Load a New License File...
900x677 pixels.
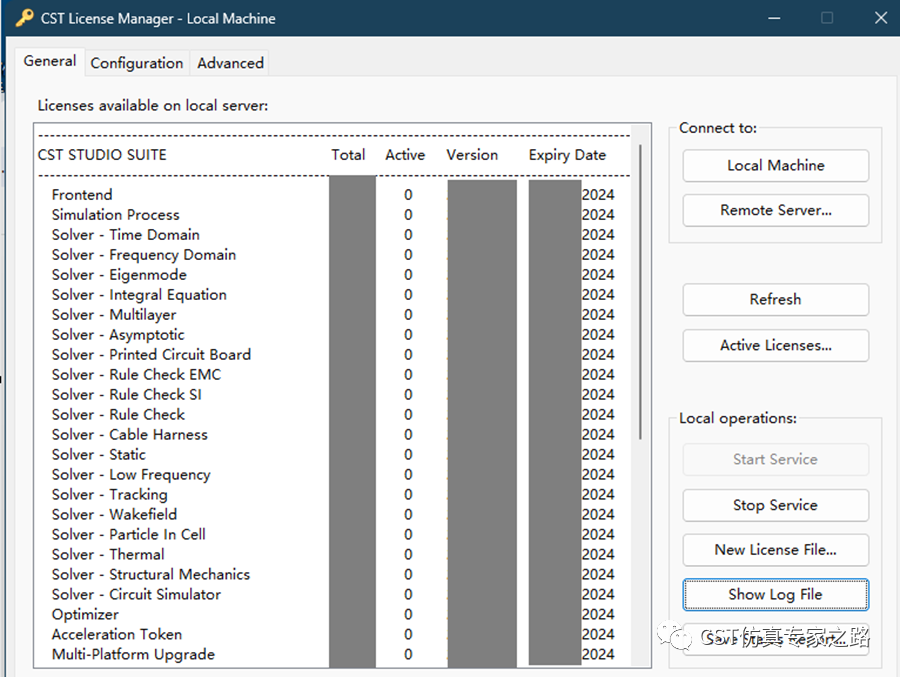(x=775, y=550)
